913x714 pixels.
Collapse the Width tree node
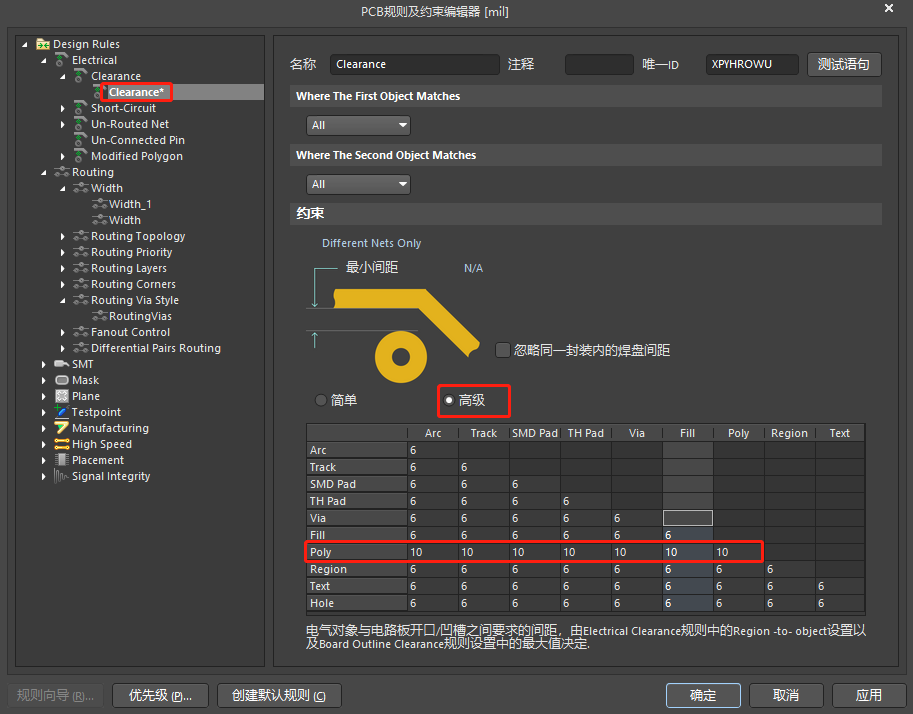[x=62, y=188]
